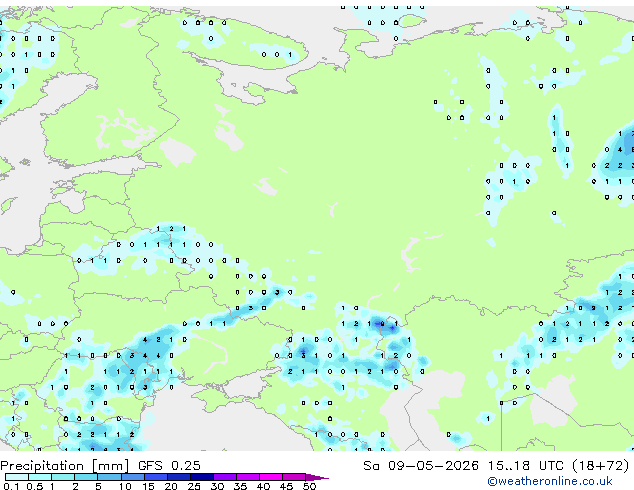Viewport: 634px width, 490px height.
Task: Select the 35–40 mm legend color box
Action: click(248, 477)
